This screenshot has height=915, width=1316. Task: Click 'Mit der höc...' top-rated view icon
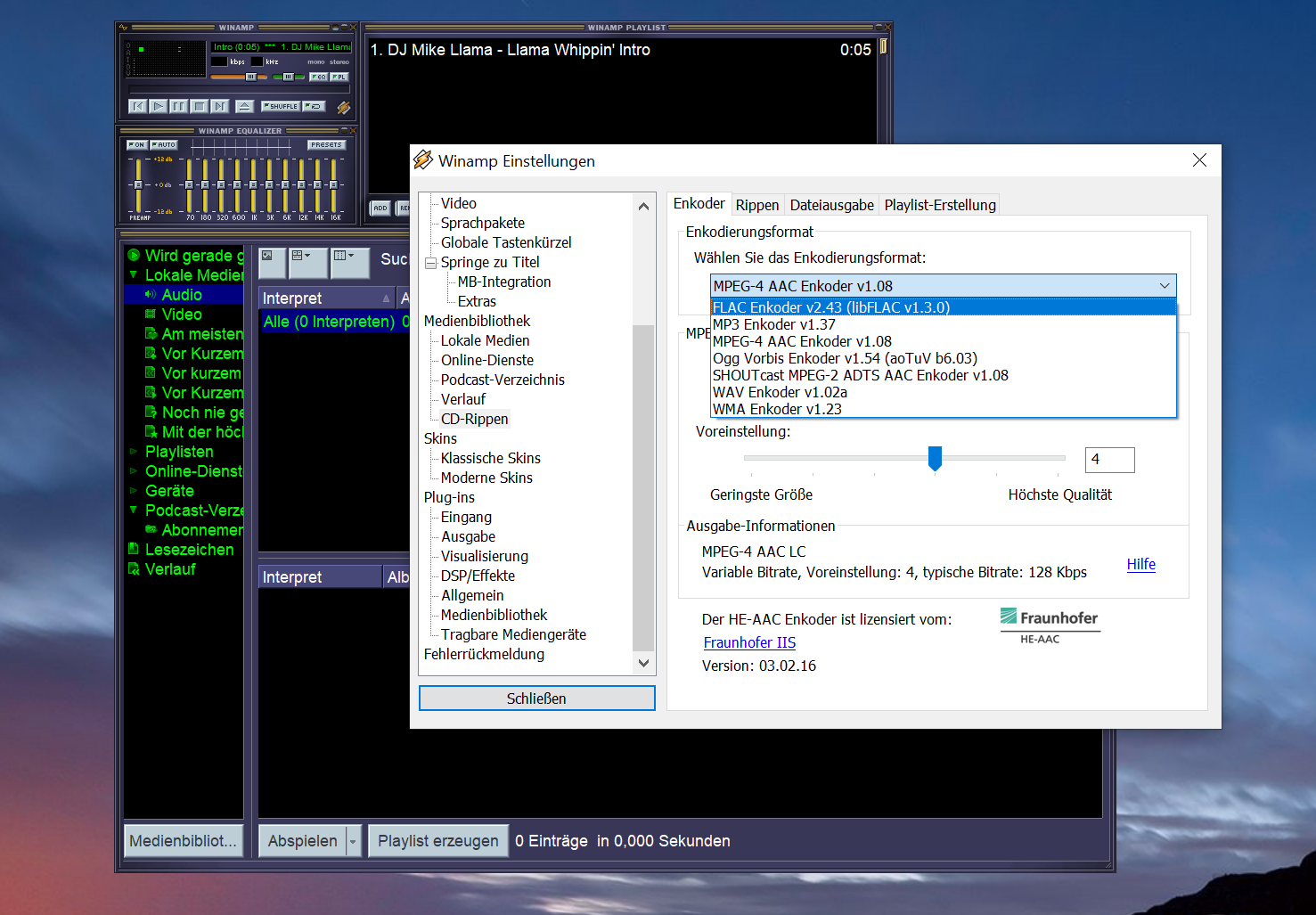click(x=151, y=431)
